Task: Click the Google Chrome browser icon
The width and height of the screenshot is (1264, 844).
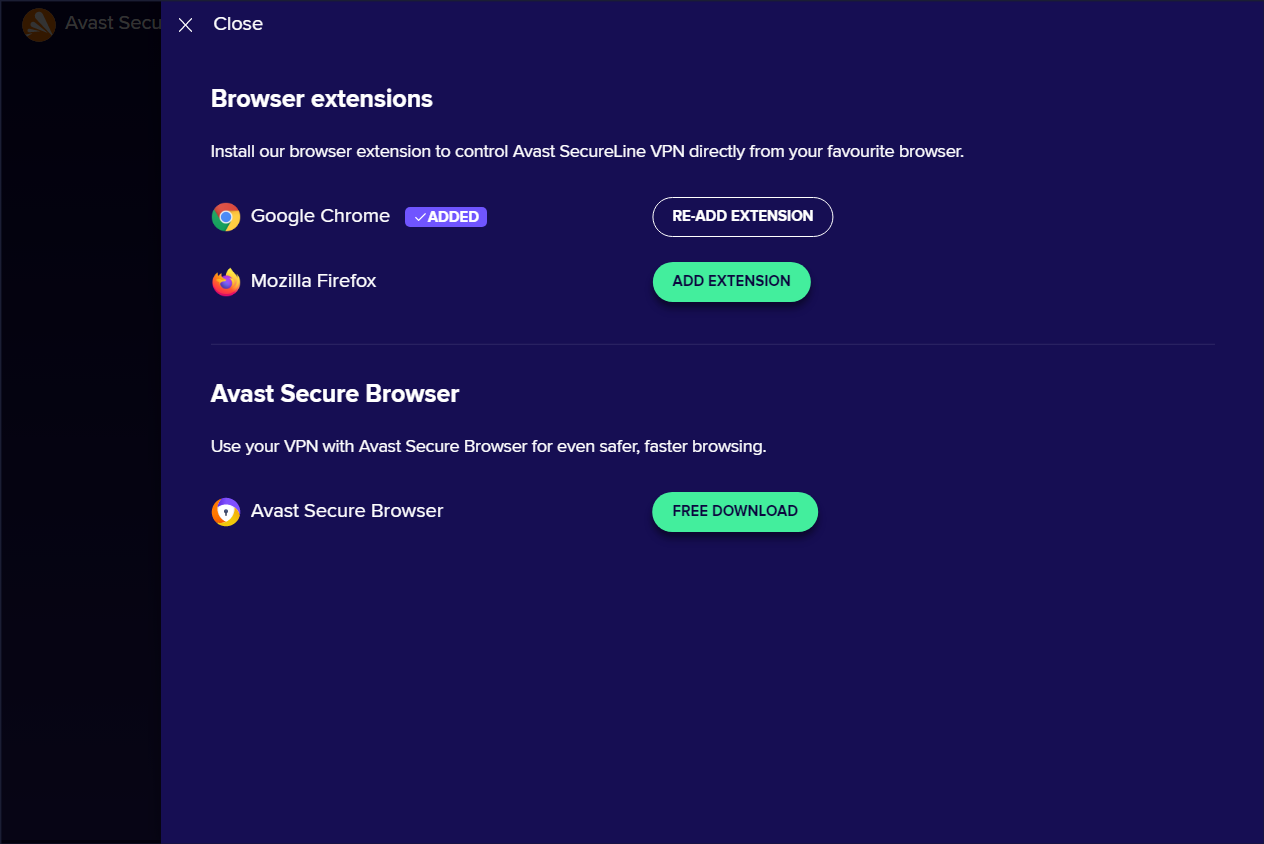Action: pyautogui.click(x=226, y=217)
